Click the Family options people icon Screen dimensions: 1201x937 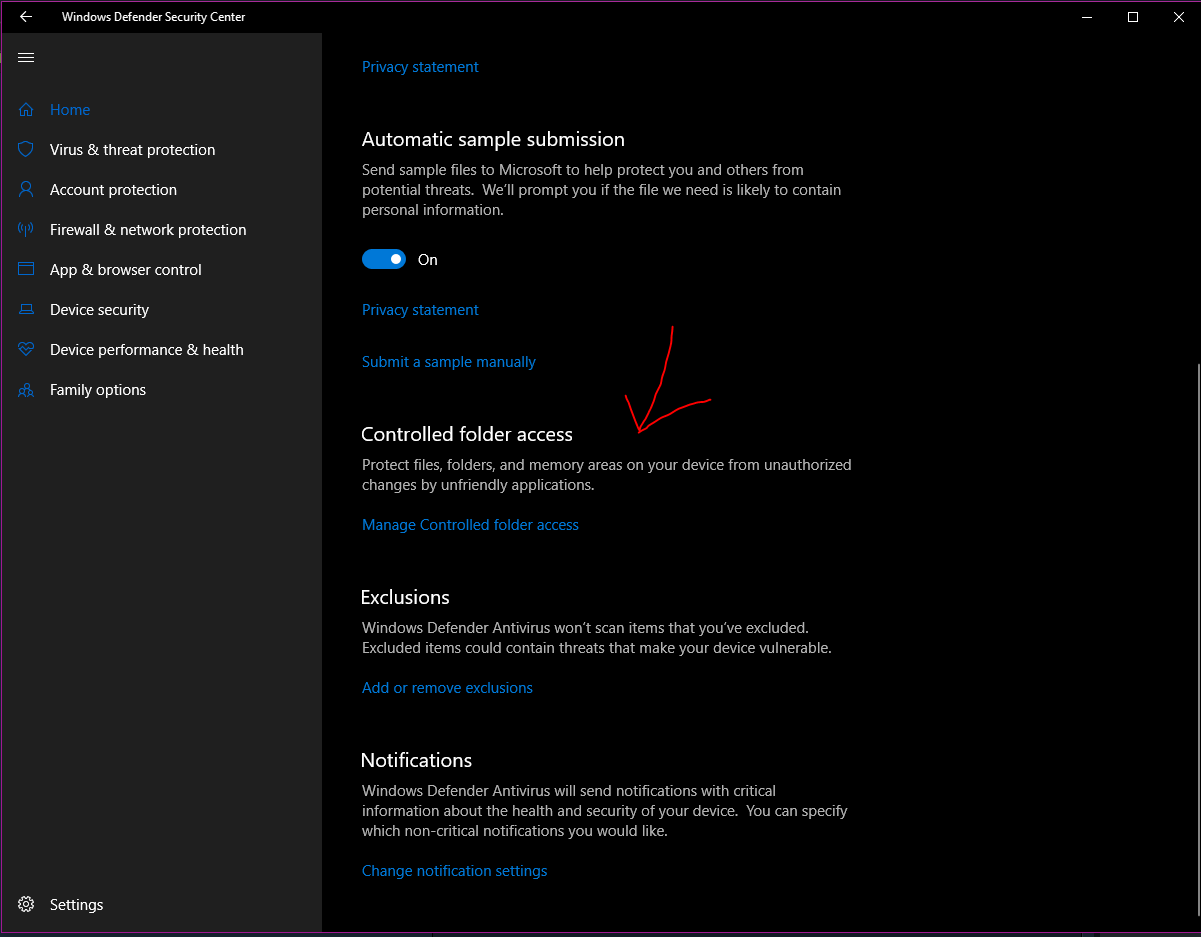point(26,390)
